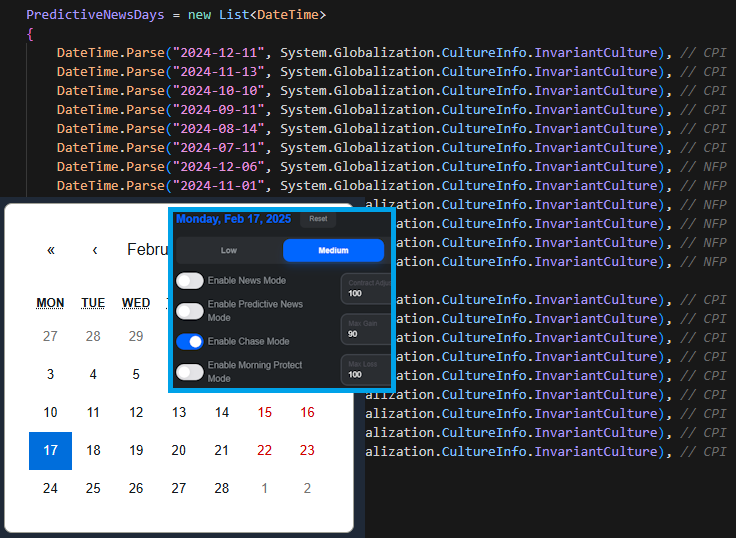The image size is (736, 538).
Task: Select February 10 in the calendar
Action: point(50,412)
